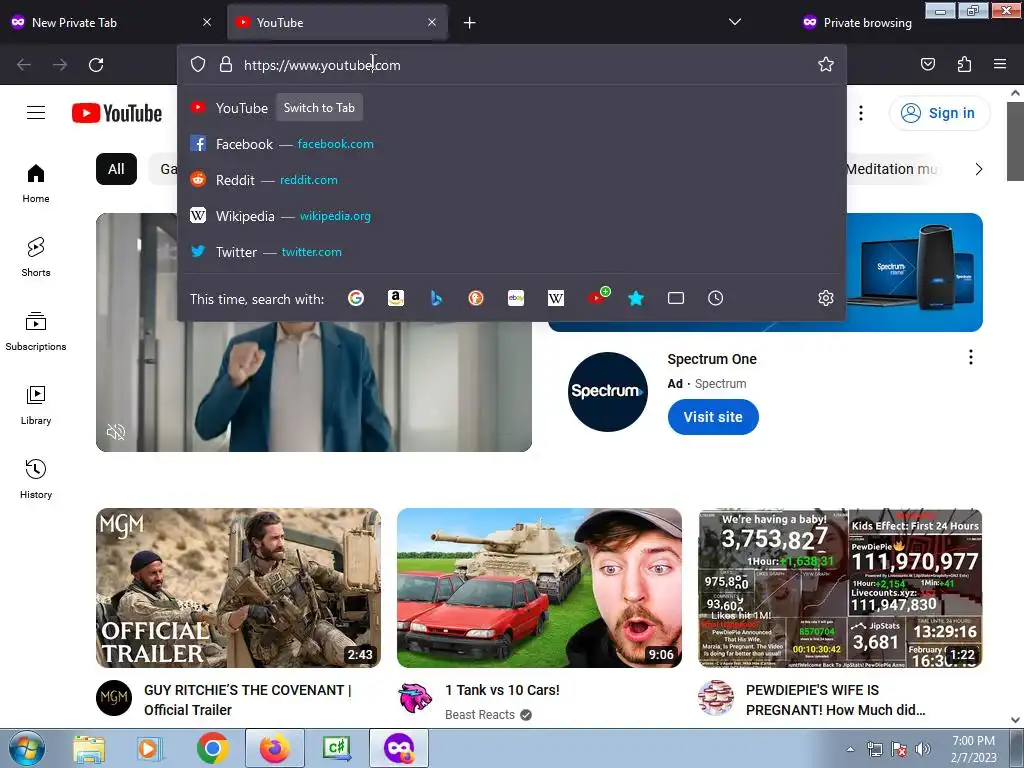The height and width of the screenshot is (768, 1024).
Task: Search with Wikipedia engine icon
Action: click(556, 298)
